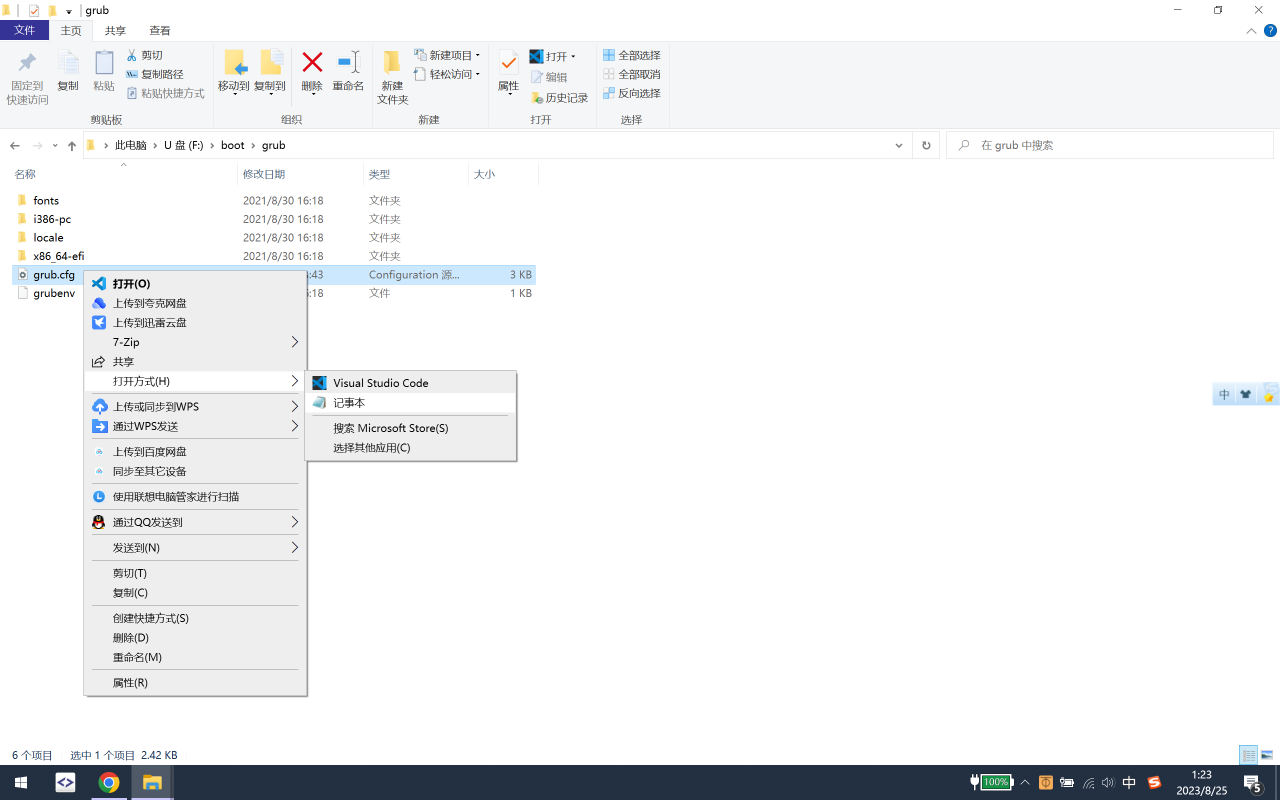The image size is (1280, 800).
Task: Click the refresh button beside address bar
Action: [926, 145]
